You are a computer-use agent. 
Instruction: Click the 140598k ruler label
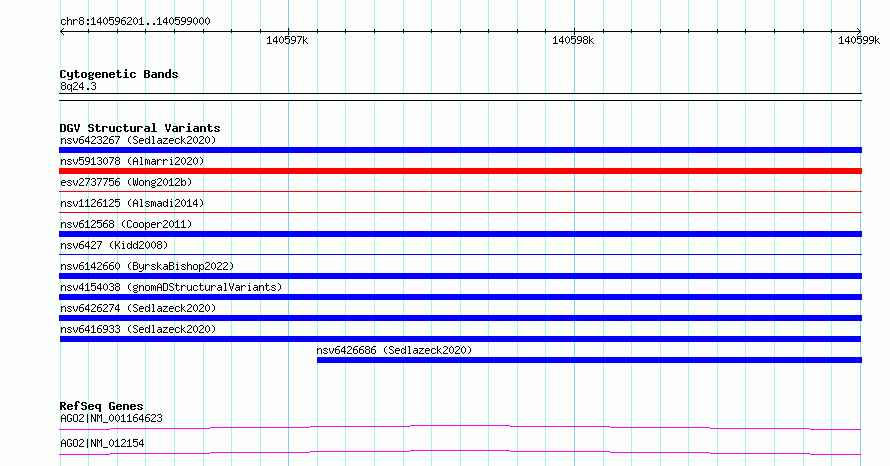click(573, 40)
